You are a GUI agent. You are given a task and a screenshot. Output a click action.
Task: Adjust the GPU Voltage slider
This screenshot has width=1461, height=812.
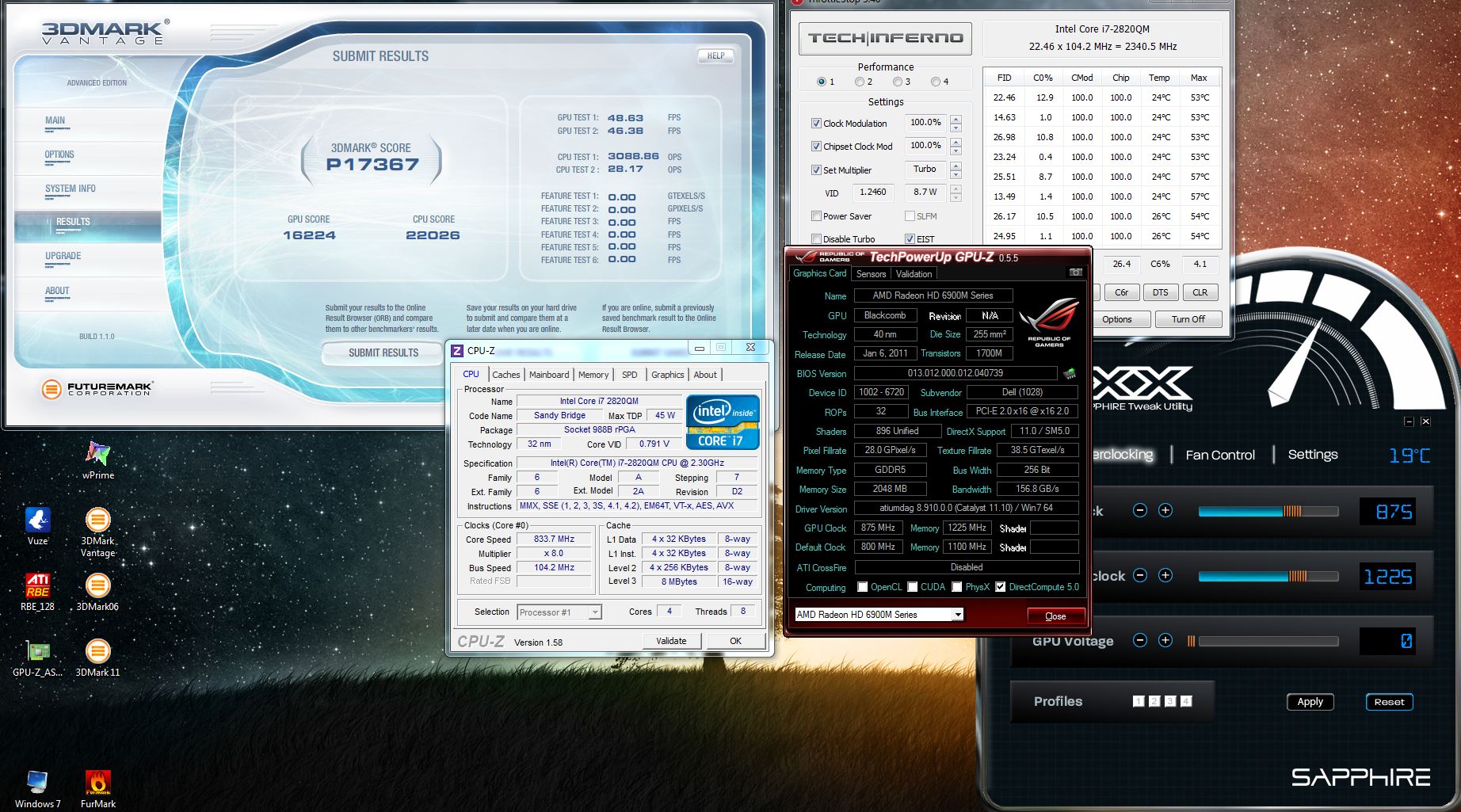(x=1263, y=642)
